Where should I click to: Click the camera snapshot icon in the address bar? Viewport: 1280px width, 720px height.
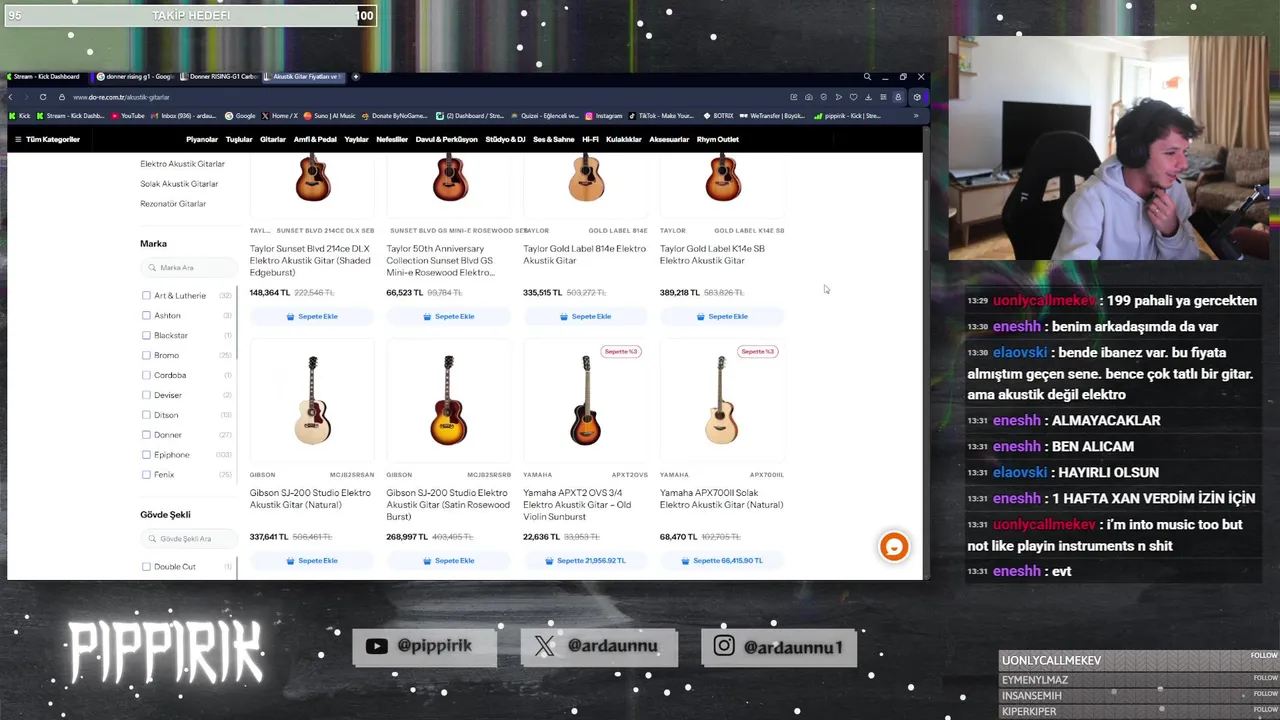[x=808, y=97]
